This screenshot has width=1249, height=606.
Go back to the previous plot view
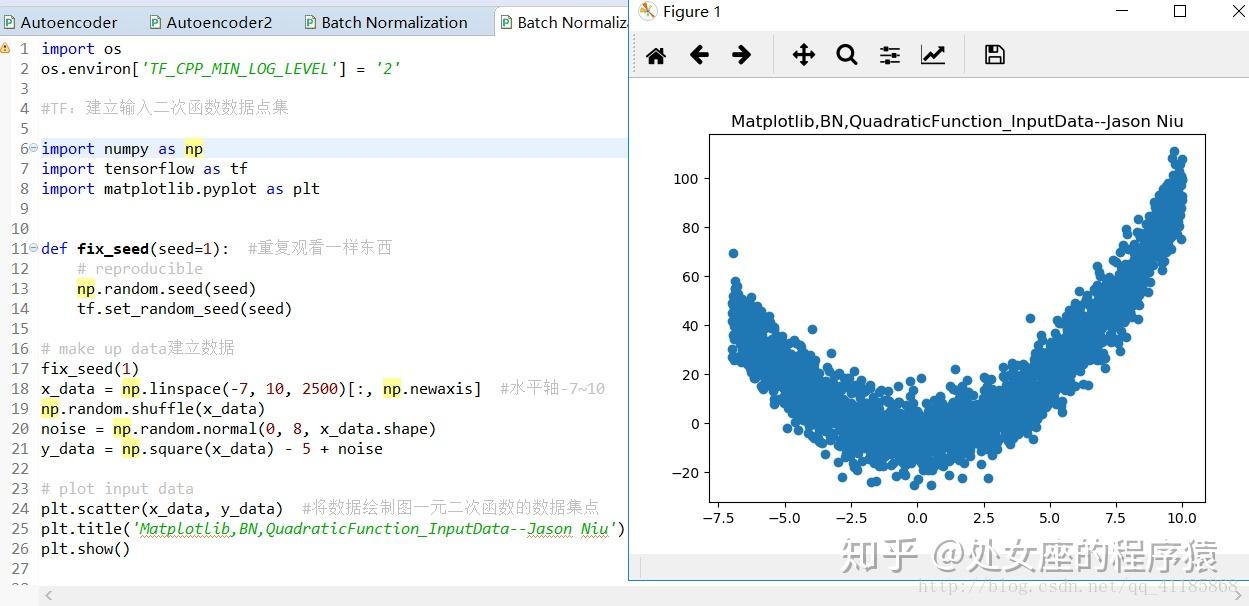[700, 55]
